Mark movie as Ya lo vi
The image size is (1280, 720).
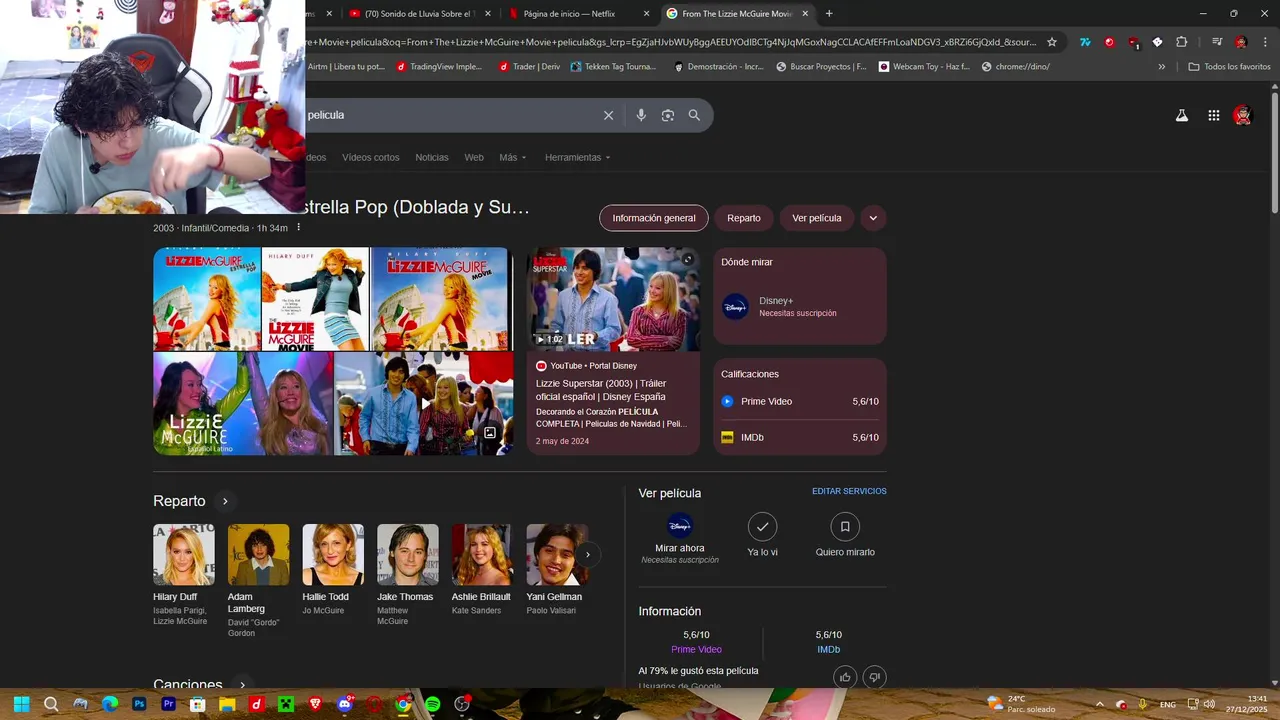762,536
